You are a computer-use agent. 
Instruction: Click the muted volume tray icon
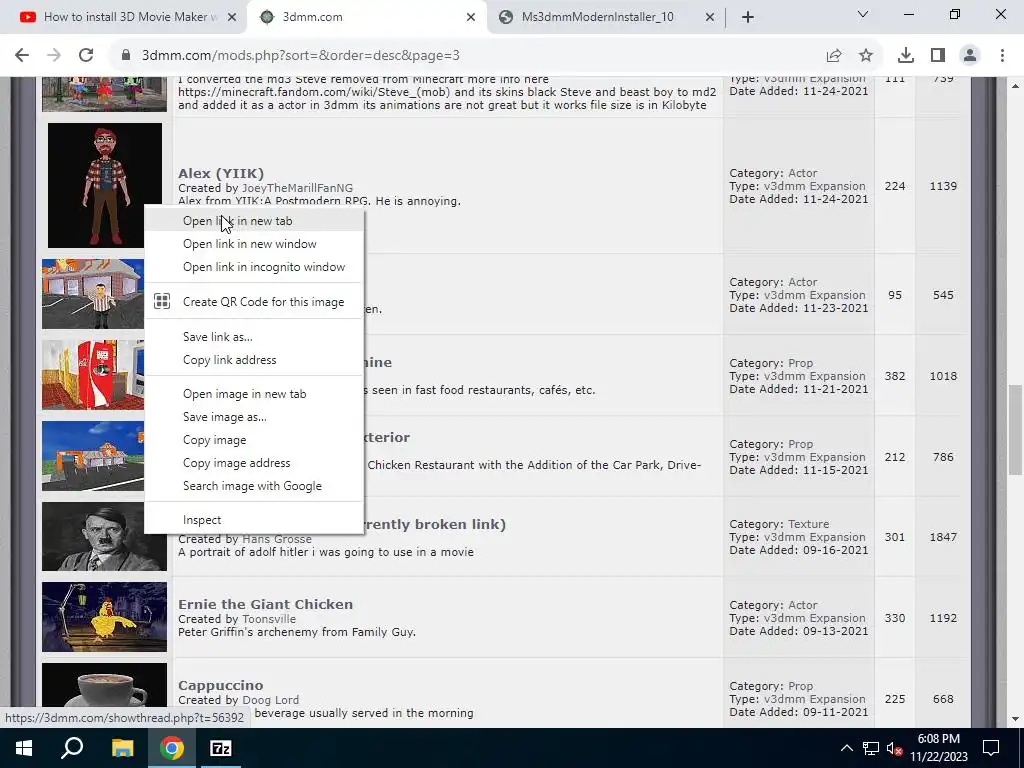[895, 748]
